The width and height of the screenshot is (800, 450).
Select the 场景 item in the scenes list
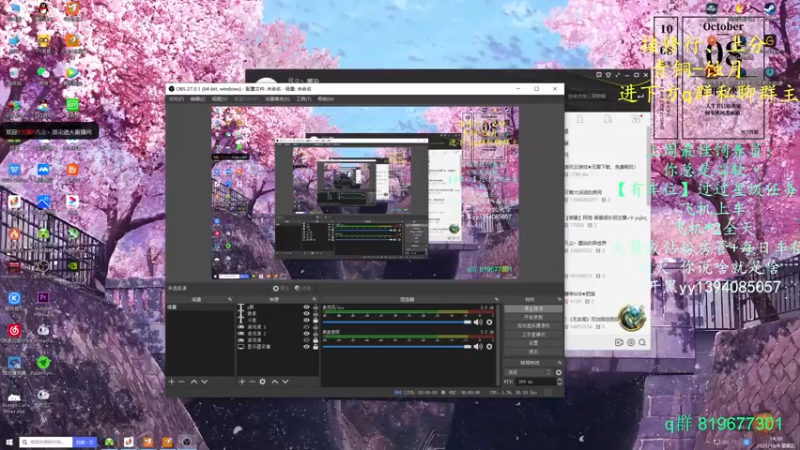coord(201,307)
